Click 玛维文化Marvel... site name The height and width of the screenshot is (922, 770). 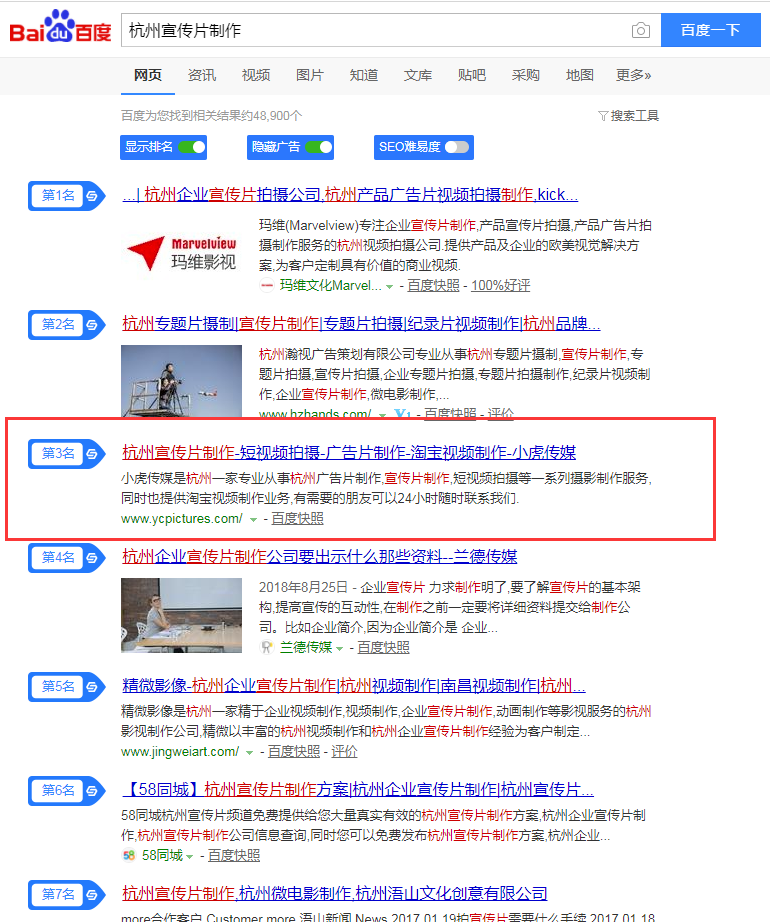click(330, 286)
